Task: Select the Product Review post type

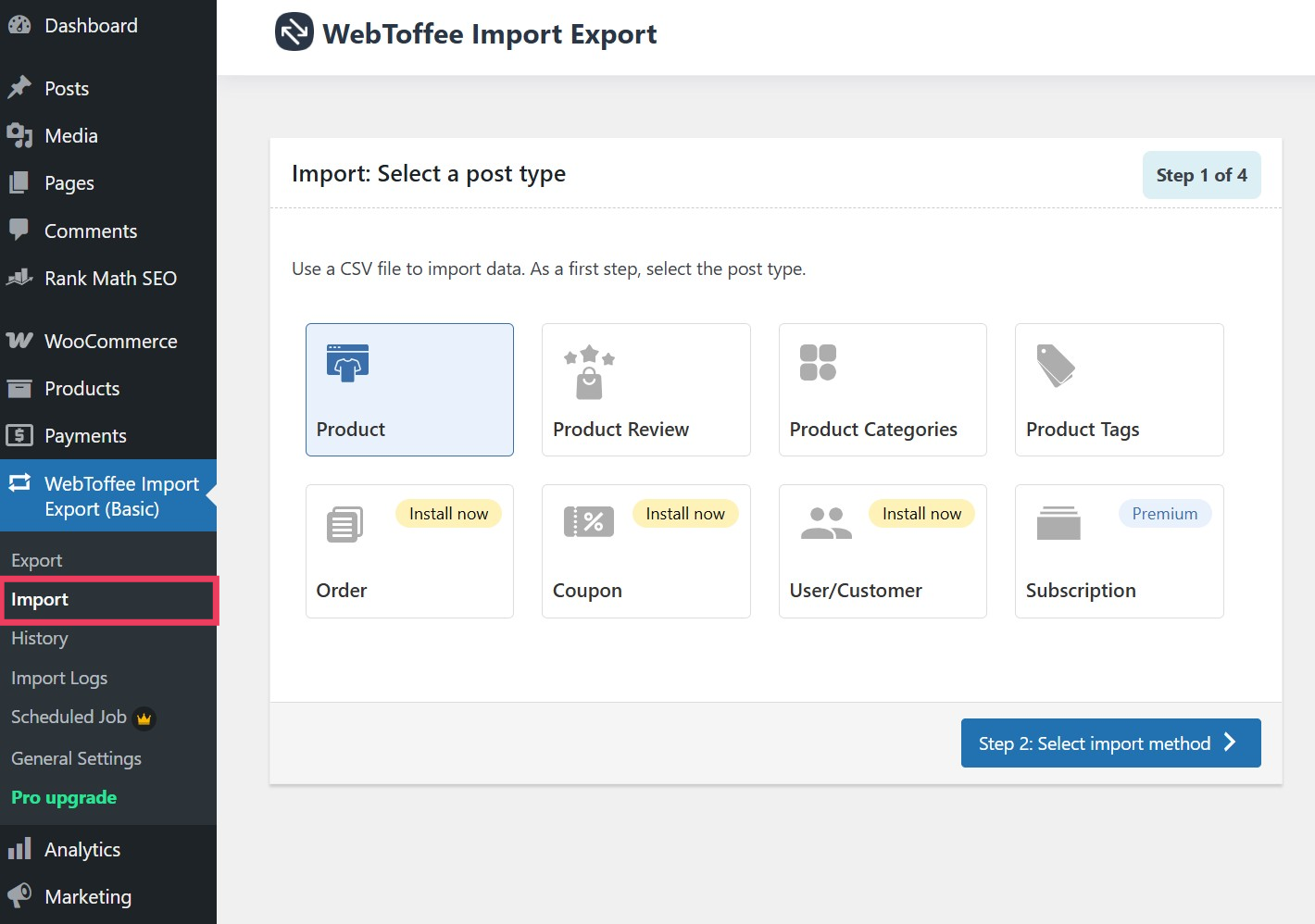Action: (x=645, y=389)
